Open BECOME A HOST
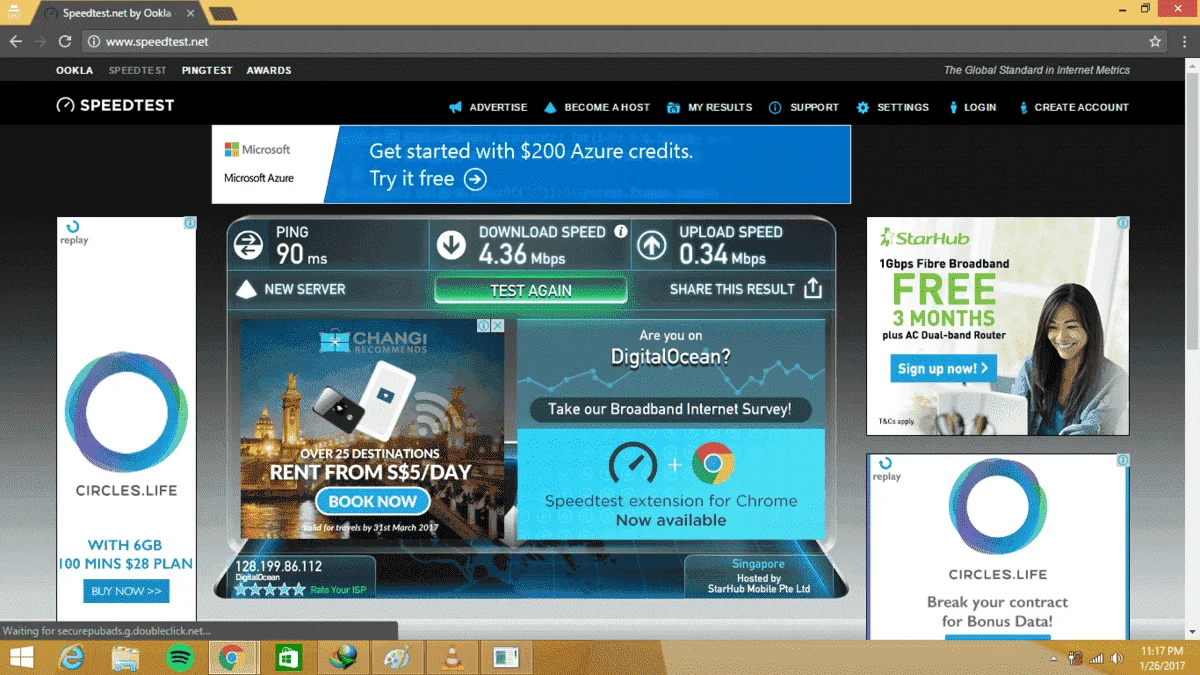 [597, 107]
